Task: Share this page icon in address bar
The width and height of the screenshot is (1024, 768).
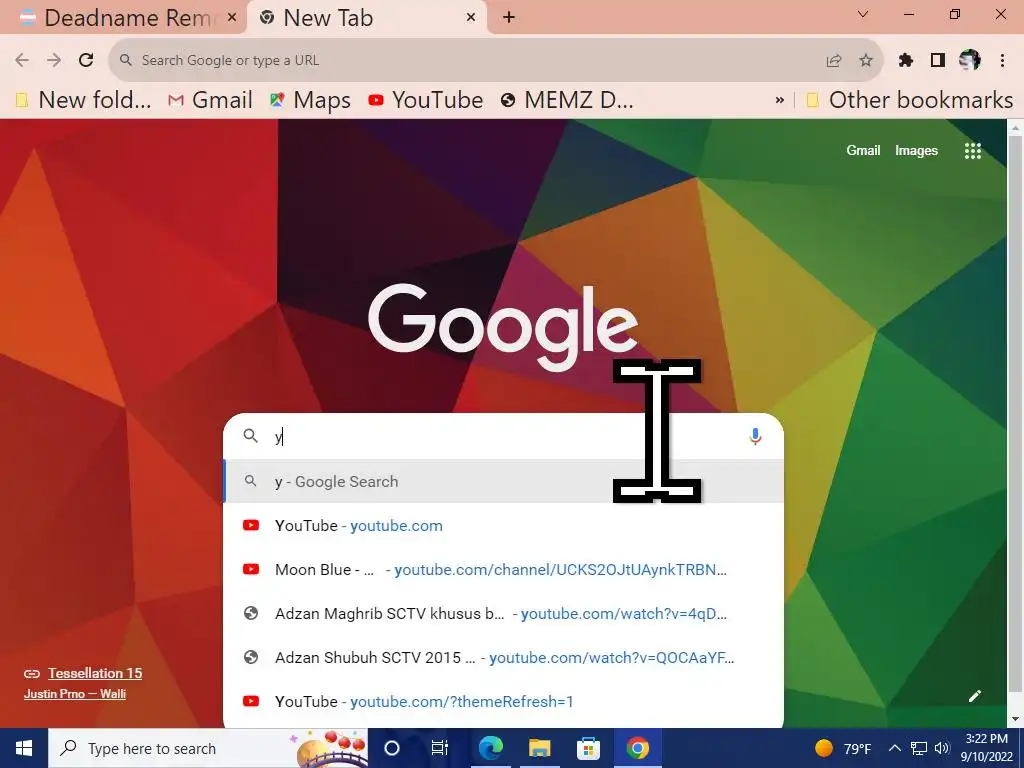Action: pos(833,61)
